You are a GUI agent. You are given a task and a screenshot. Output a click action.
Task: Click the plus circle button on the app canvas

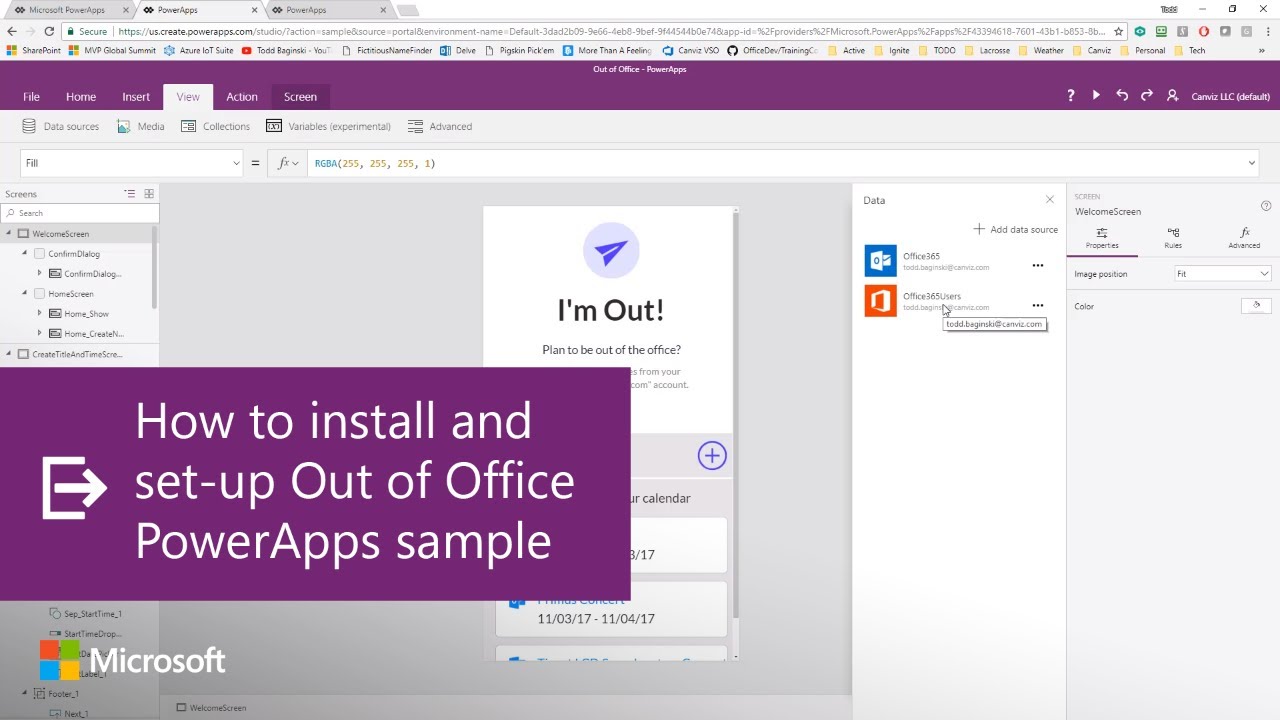click(x=712, y=456)
